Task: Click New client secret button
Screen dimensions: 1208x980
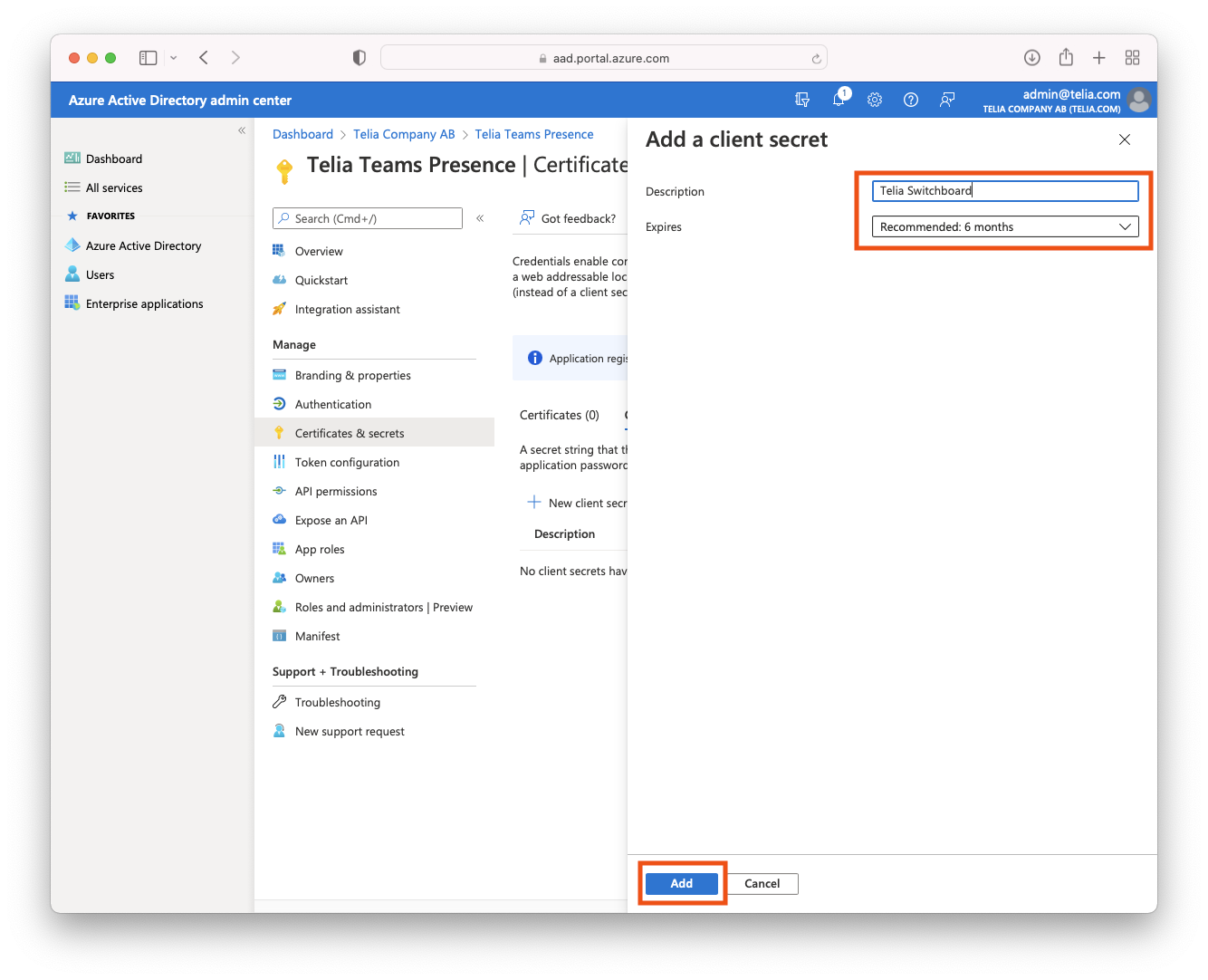Action: (x=577, y=503)
